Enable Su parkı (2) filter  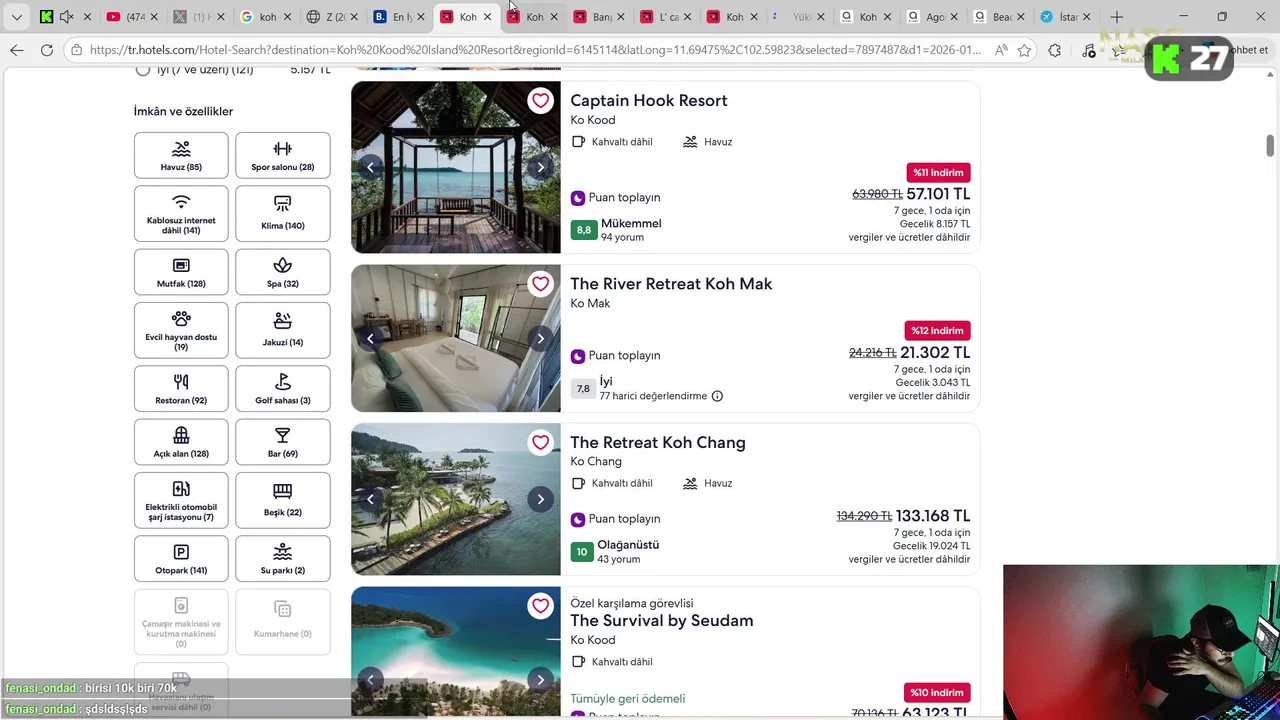pyautogui.click(x=283, y=559)
